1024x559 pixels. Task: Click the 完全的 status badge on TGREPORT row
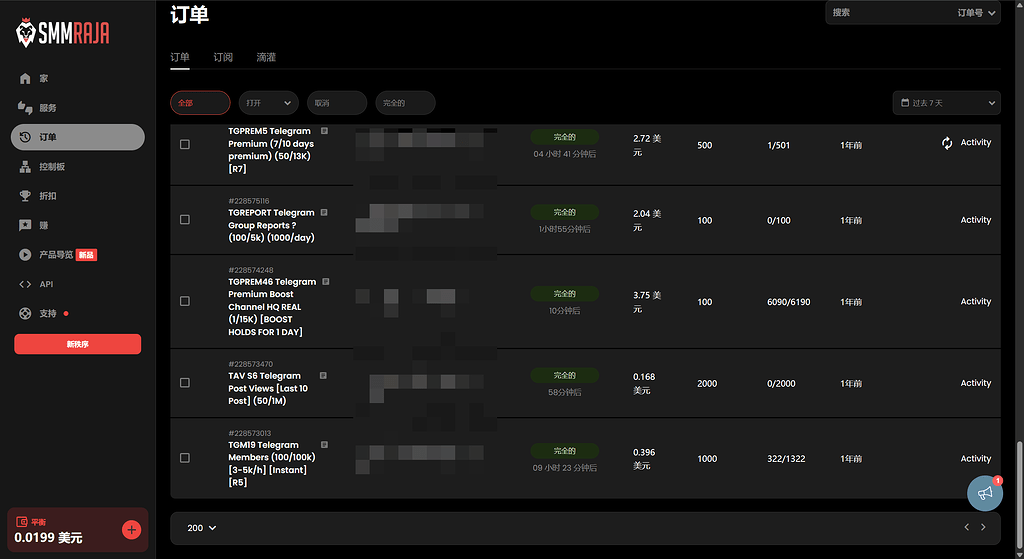pos(564,212)
